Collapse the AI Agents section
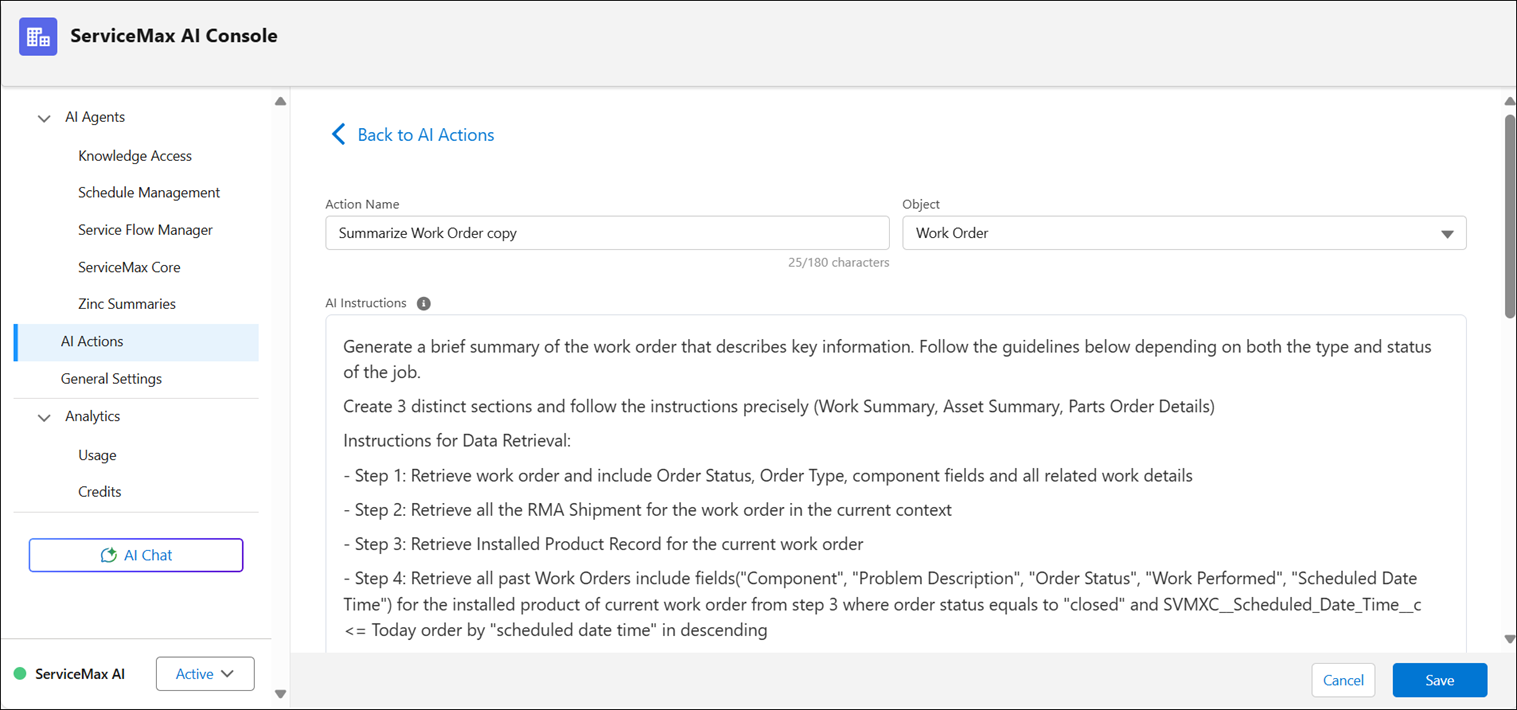Image resolution: width=1517 pixels, height=710 pixels. coord(44,118)
